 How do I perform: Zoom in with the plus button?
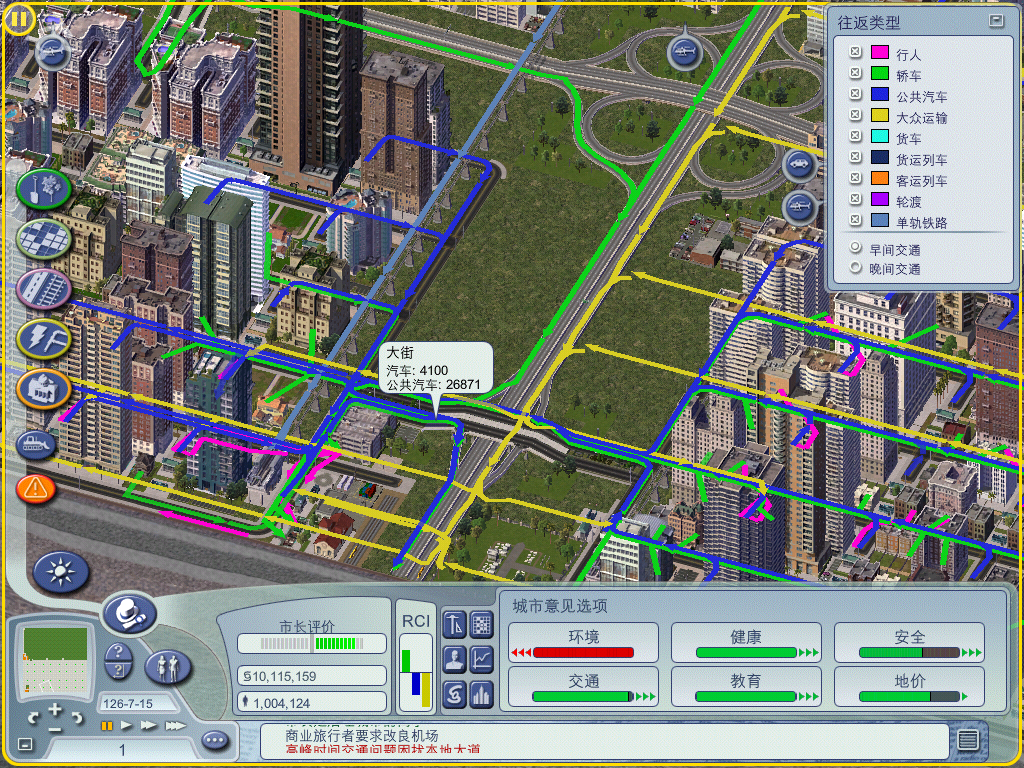(55, 709)
